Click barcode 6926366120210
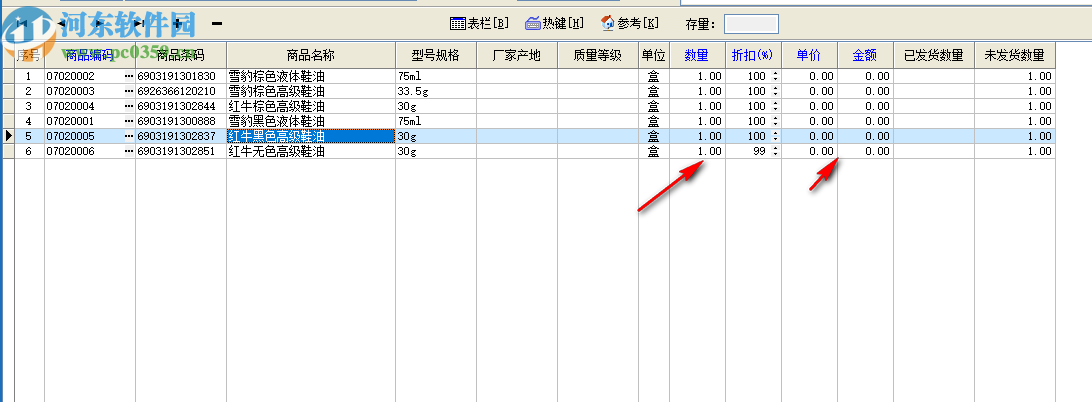Screen dimensions: 1092x402 tap(177, 91)
